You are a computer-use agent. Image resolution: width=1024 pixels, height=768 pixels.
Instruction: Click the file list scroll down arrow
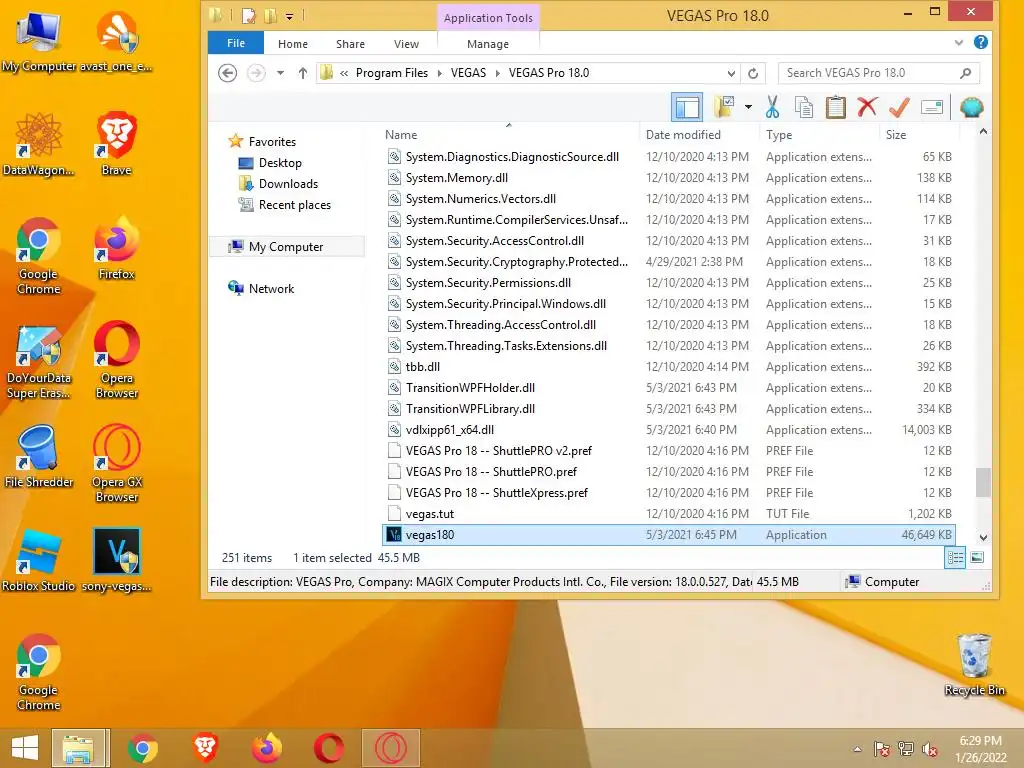coord(983,537)
